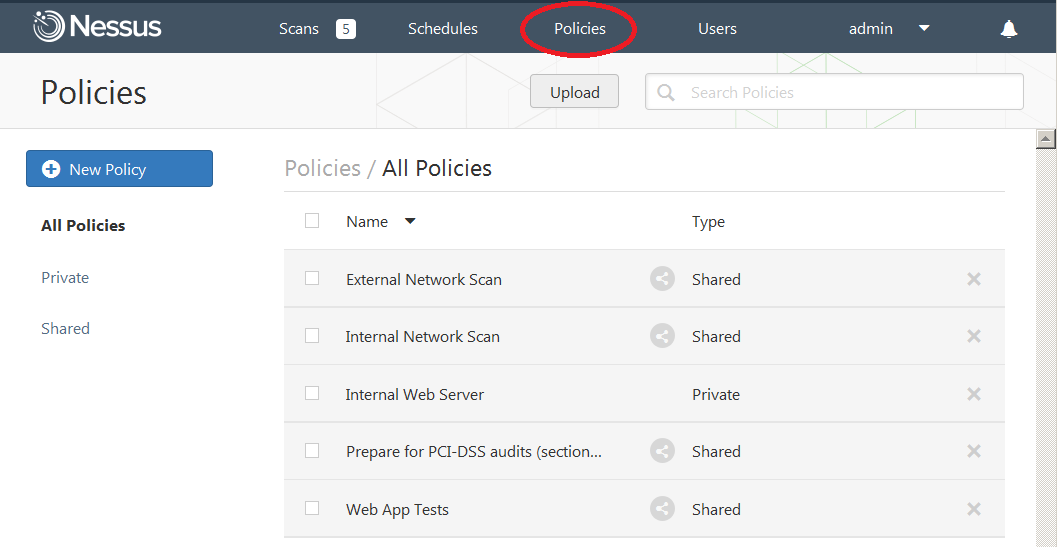The image size is (1057, 547).
Task: Select Private policies filter in sidebar
Action: [65, 277]
